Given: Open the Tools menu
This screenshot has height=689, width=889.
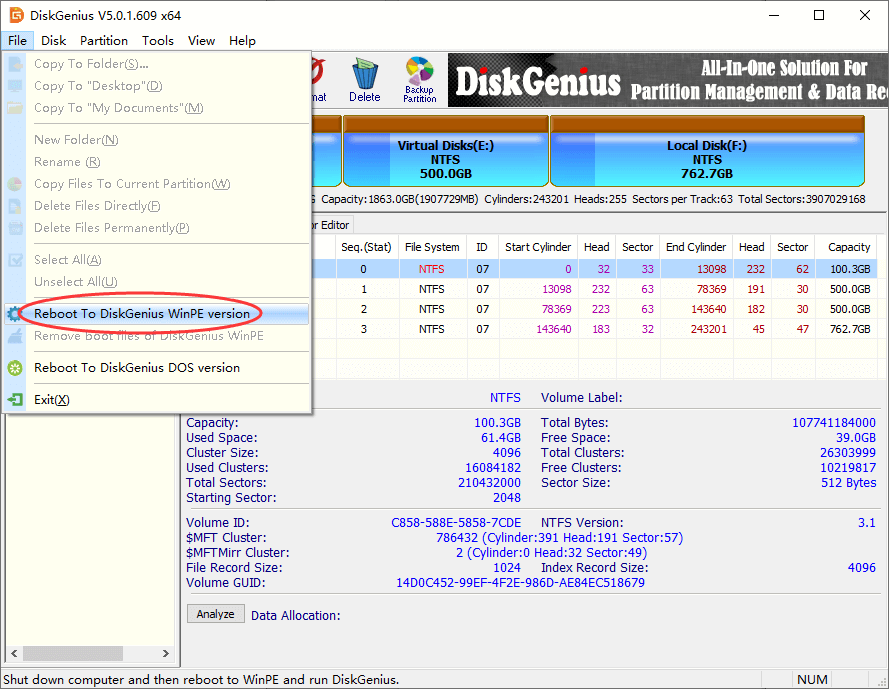Looking at the screenshot, I should pyautogui.click(x=158, y=41).
